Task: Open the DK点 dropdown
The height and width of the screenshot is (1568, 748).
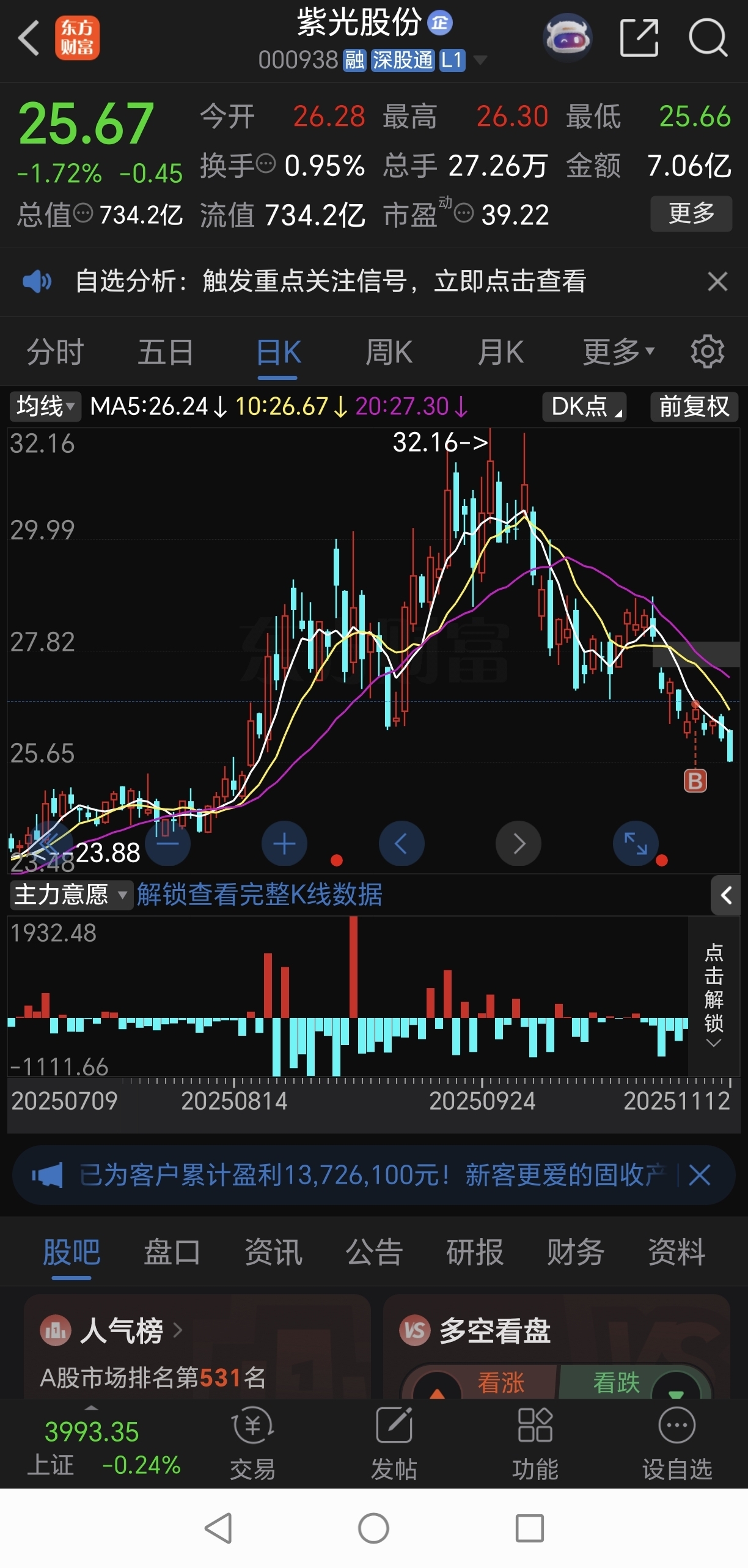Action: 585,406
